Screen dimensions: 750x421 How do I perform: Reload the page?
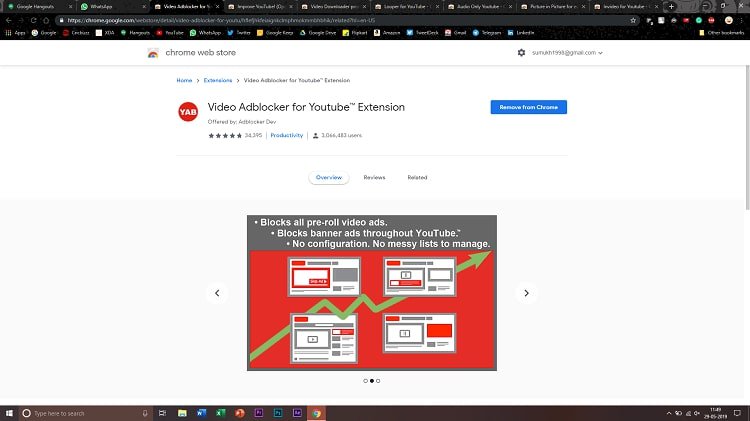click(x=33, y=21)
